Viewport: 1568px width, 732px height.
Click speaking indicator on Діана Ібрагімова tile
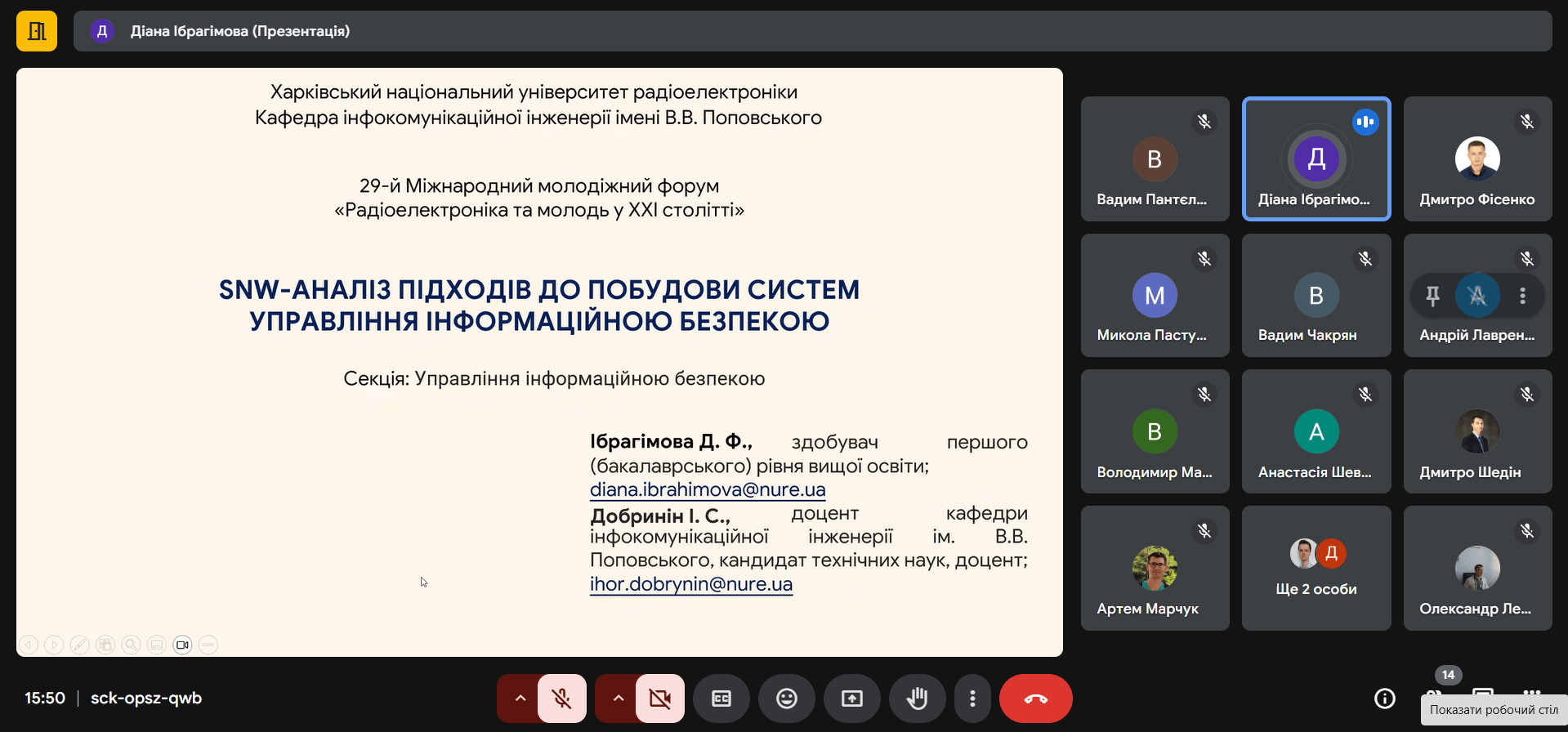[x=1365, y=122]
